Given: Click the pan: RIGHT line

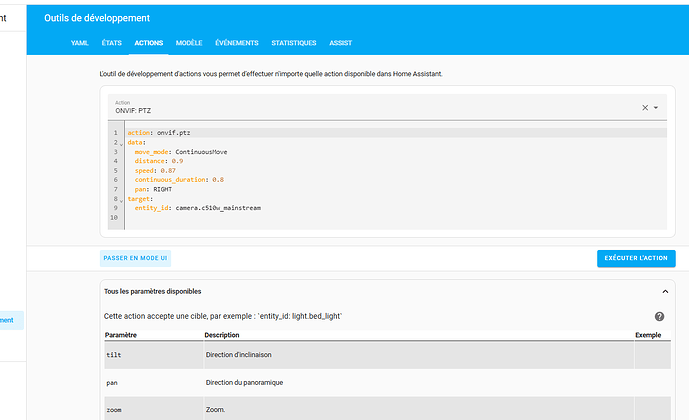Looking at the screenshot, I should pos(153,189).
